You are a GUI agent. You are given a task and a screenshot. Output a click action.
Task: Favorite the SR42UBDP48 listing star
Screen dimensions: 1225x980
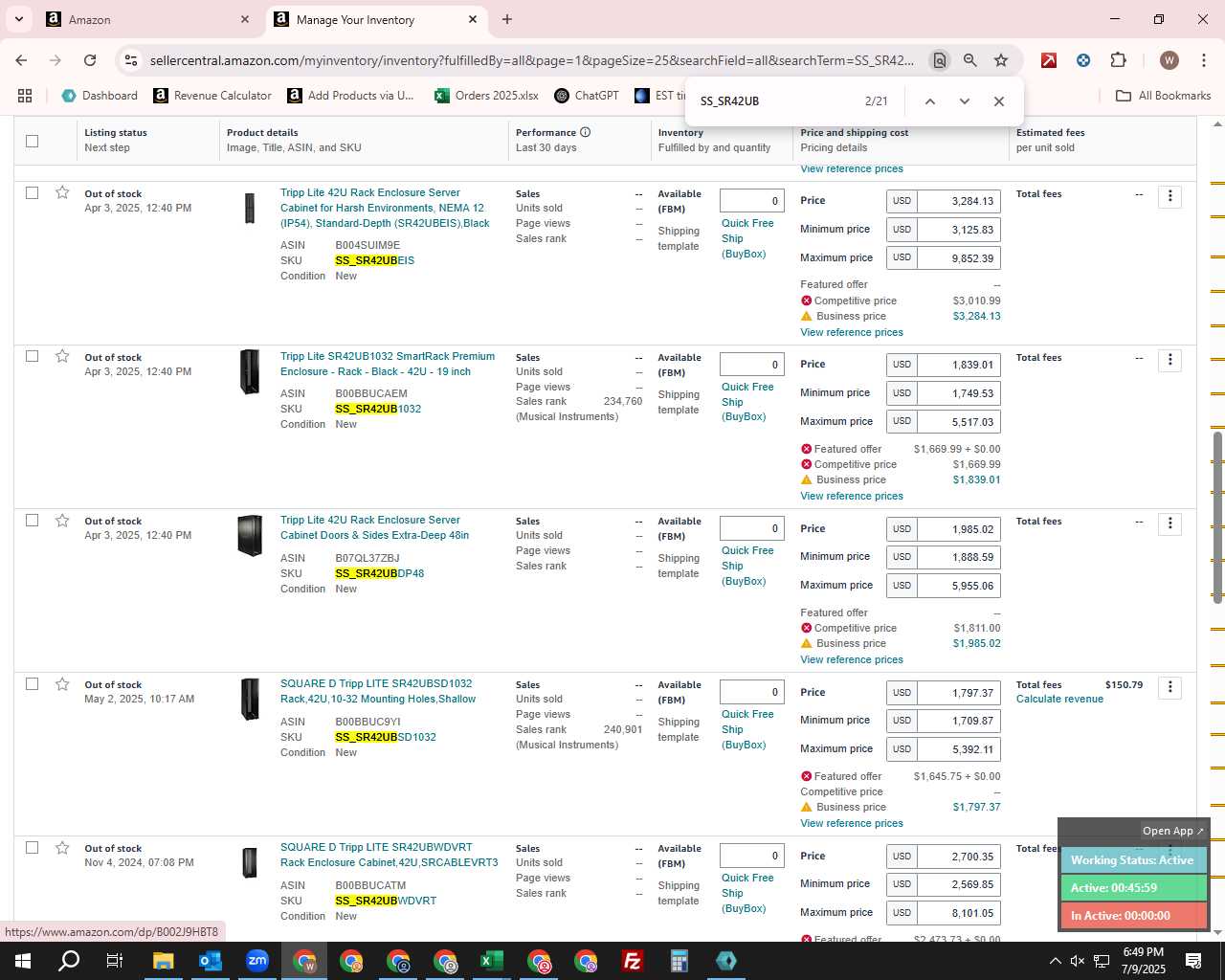(x=62, y=520)
